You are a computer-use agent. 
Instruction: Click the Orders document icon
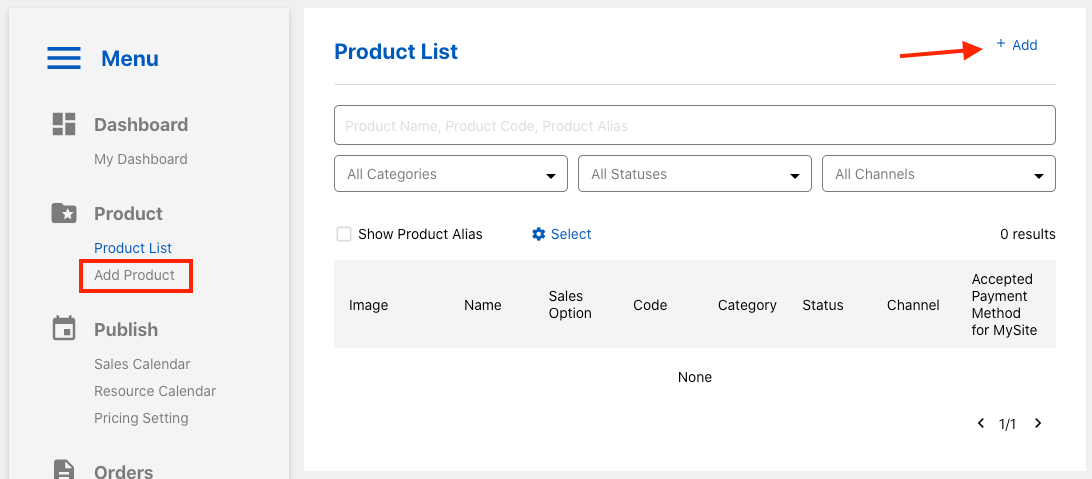click(x=64, y=471)
